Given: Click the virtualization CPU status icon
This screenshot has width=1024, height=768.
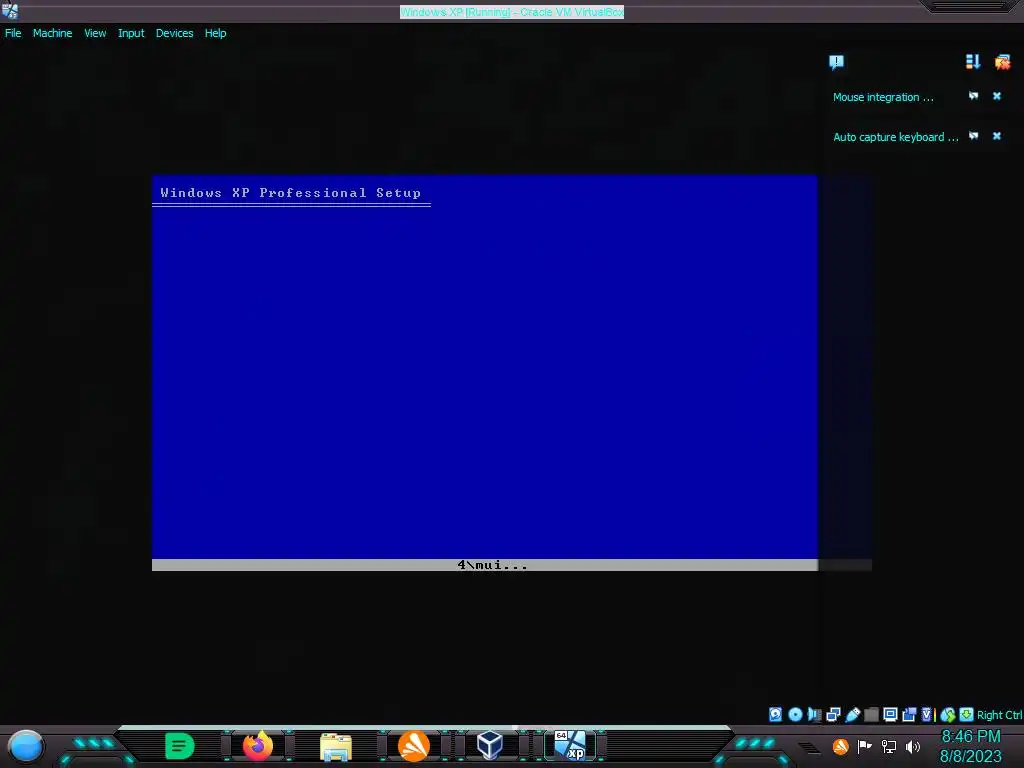Looking at the screenshot, I should 928,714.
